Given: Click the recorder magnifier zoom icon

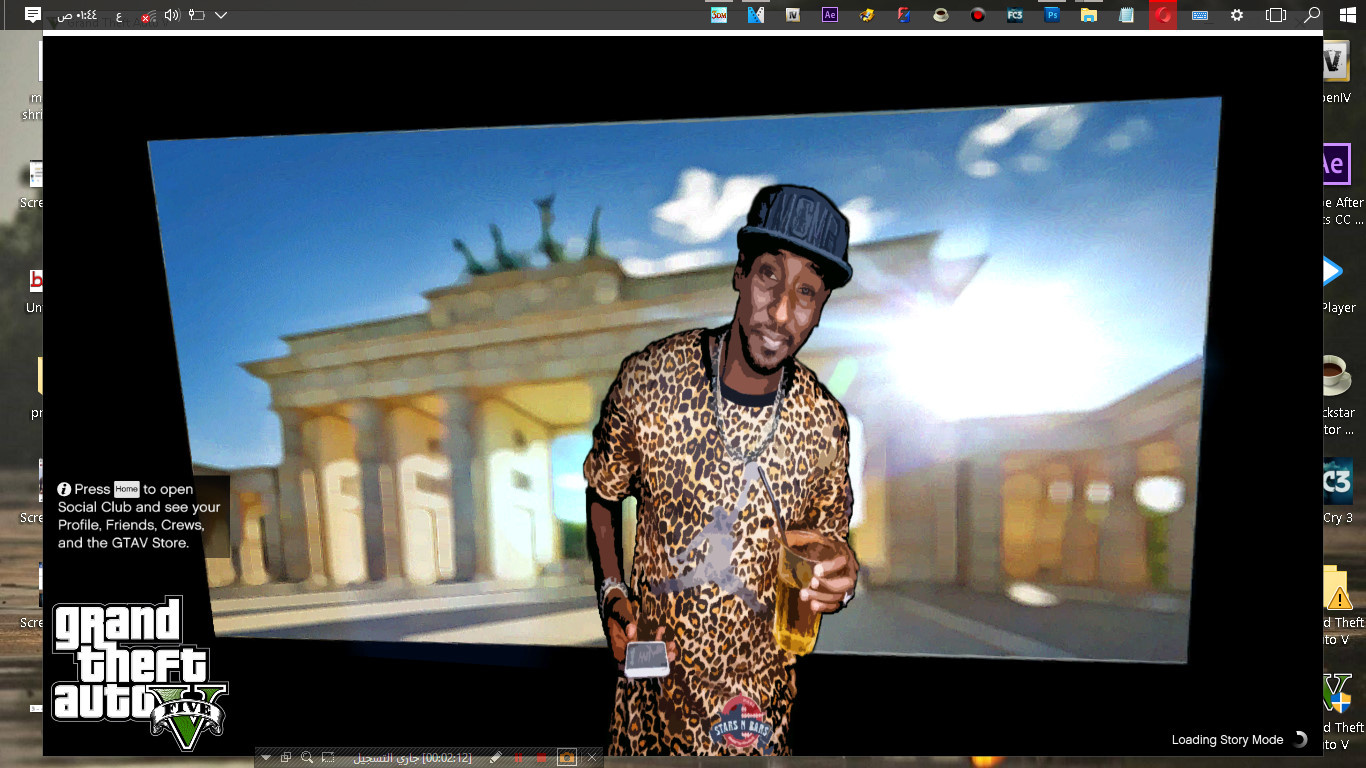Looking at the screenshot, I should [307, 758].
